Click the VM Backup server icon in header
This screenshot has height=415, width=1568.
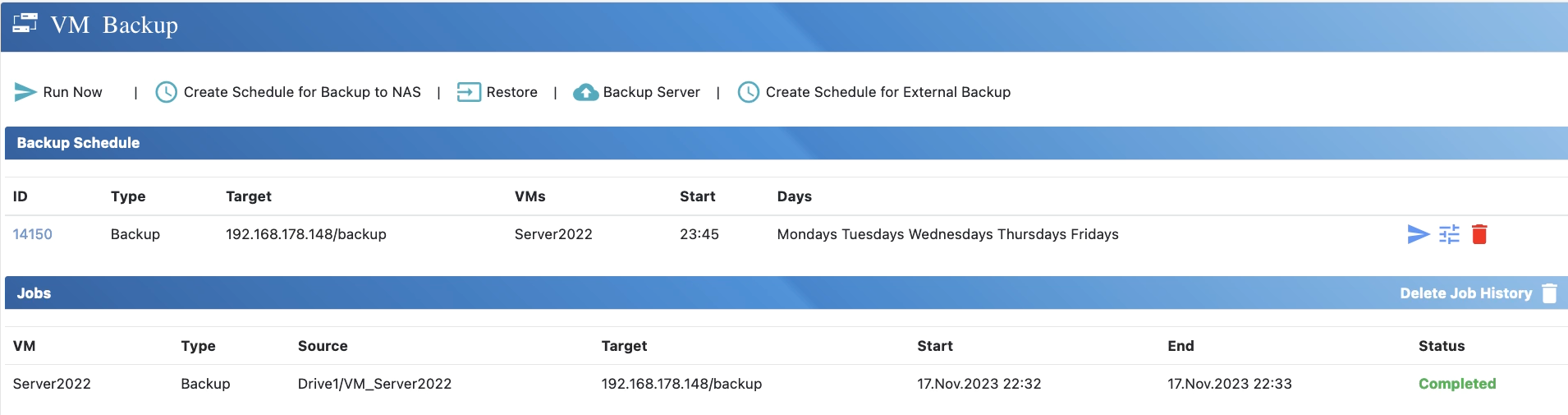(25, 24)
